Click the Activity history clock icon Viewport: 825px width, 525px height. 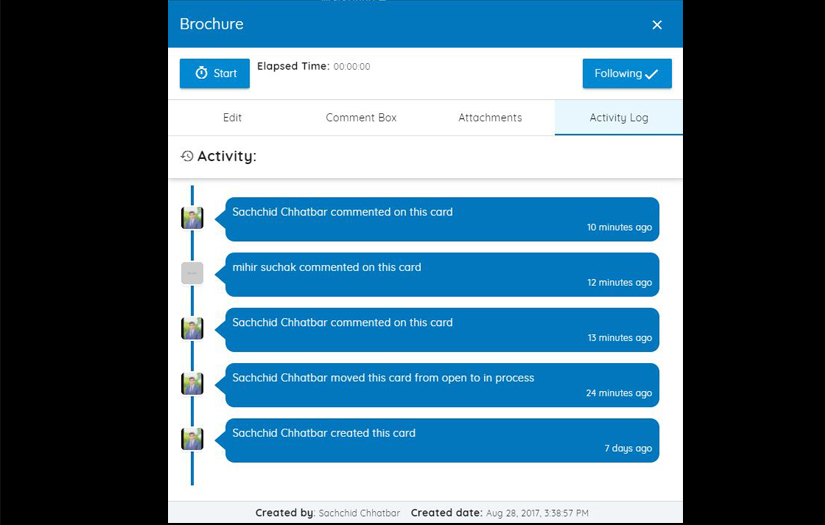tap(187, 156)
